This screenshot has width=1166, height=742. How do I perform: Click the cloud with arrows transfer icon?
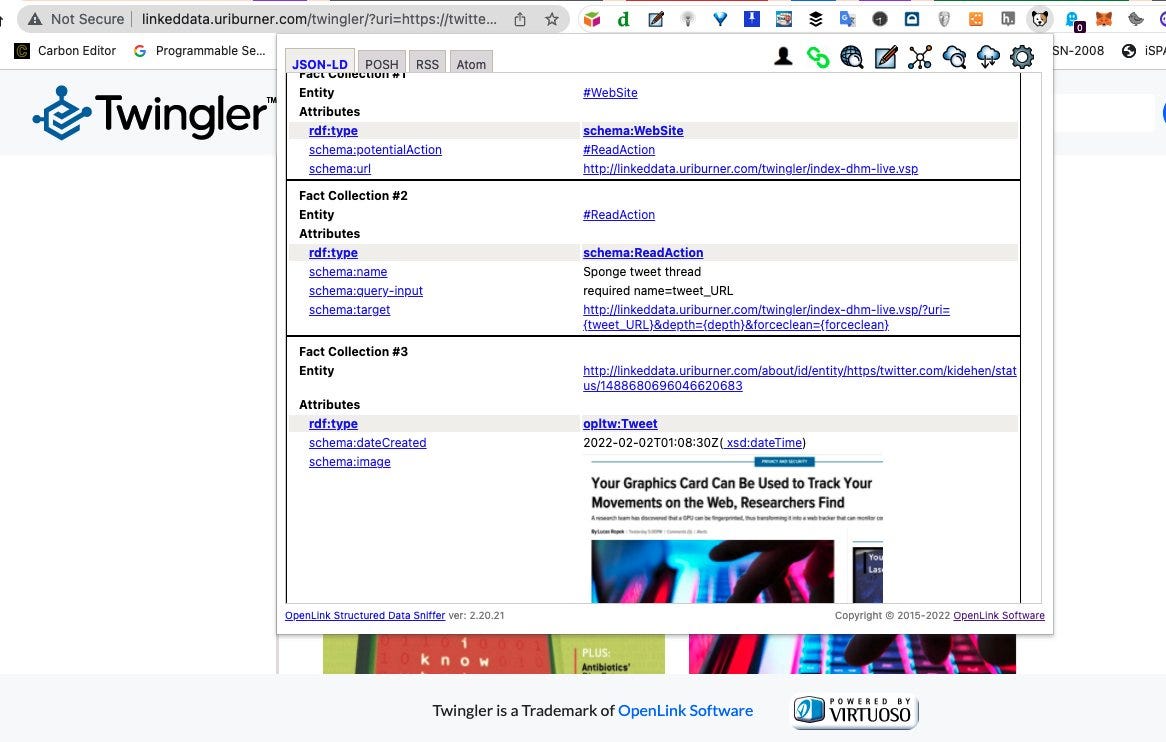pyautogui.click(x=988, y=57)
